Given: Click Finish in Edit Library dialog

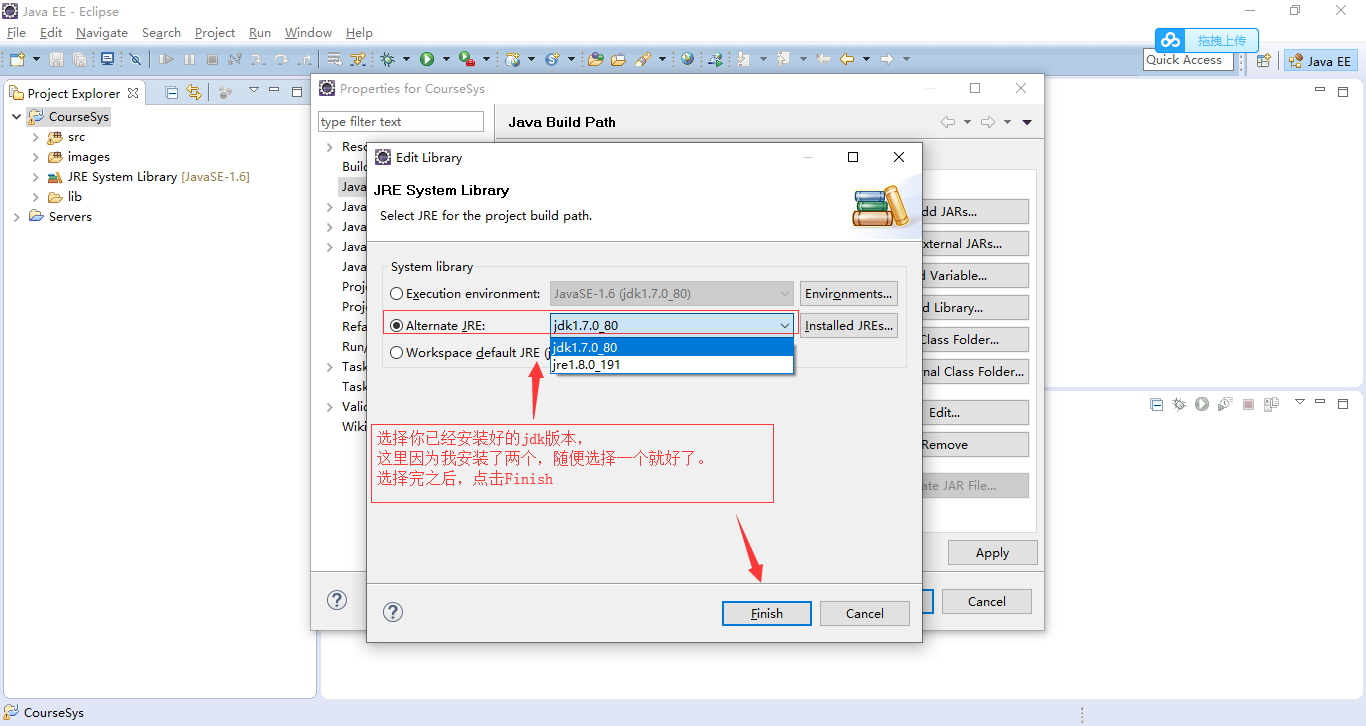Looking at the screenshot, I should point(767,613).
